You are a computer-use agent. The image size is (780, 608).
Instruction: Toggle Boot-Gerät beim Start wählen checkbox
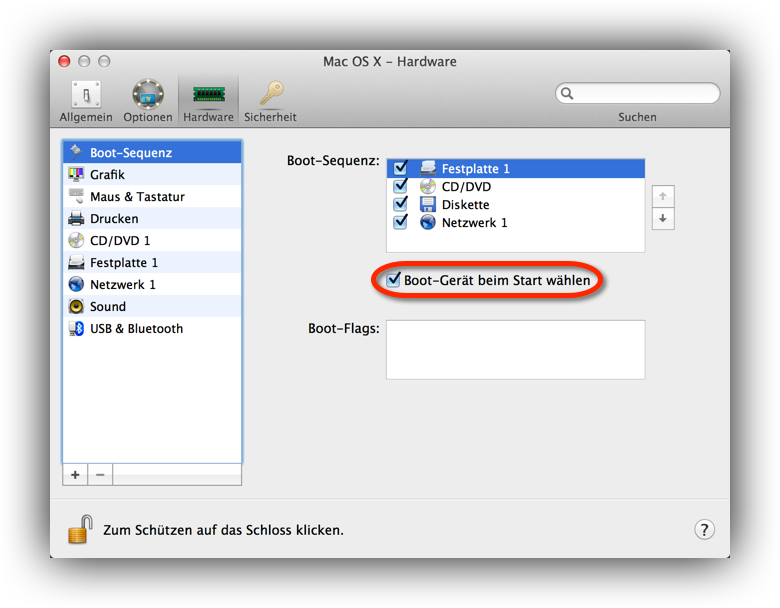click(393, 279)
